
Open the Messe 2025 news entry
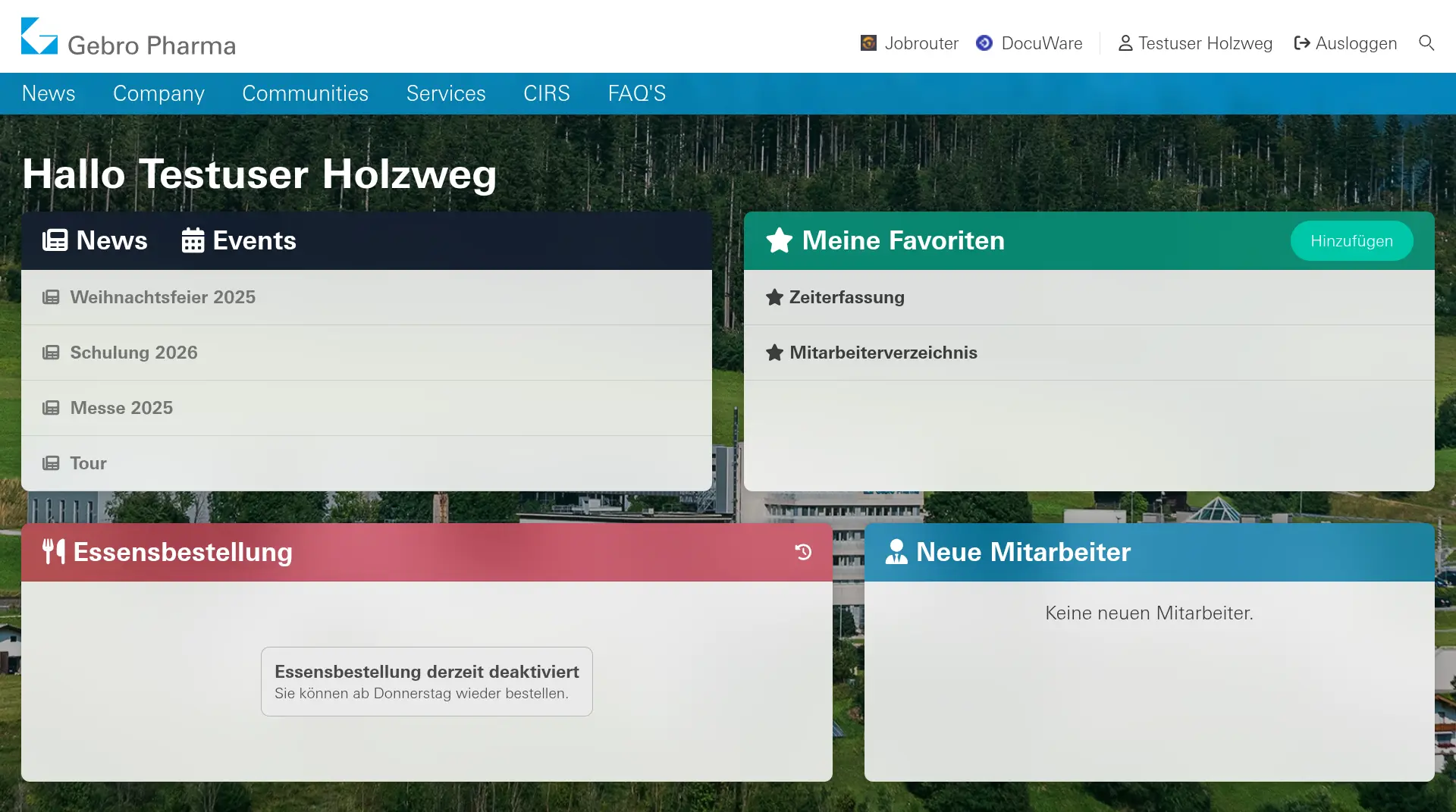pyautogui.click(x=121, y=408)
